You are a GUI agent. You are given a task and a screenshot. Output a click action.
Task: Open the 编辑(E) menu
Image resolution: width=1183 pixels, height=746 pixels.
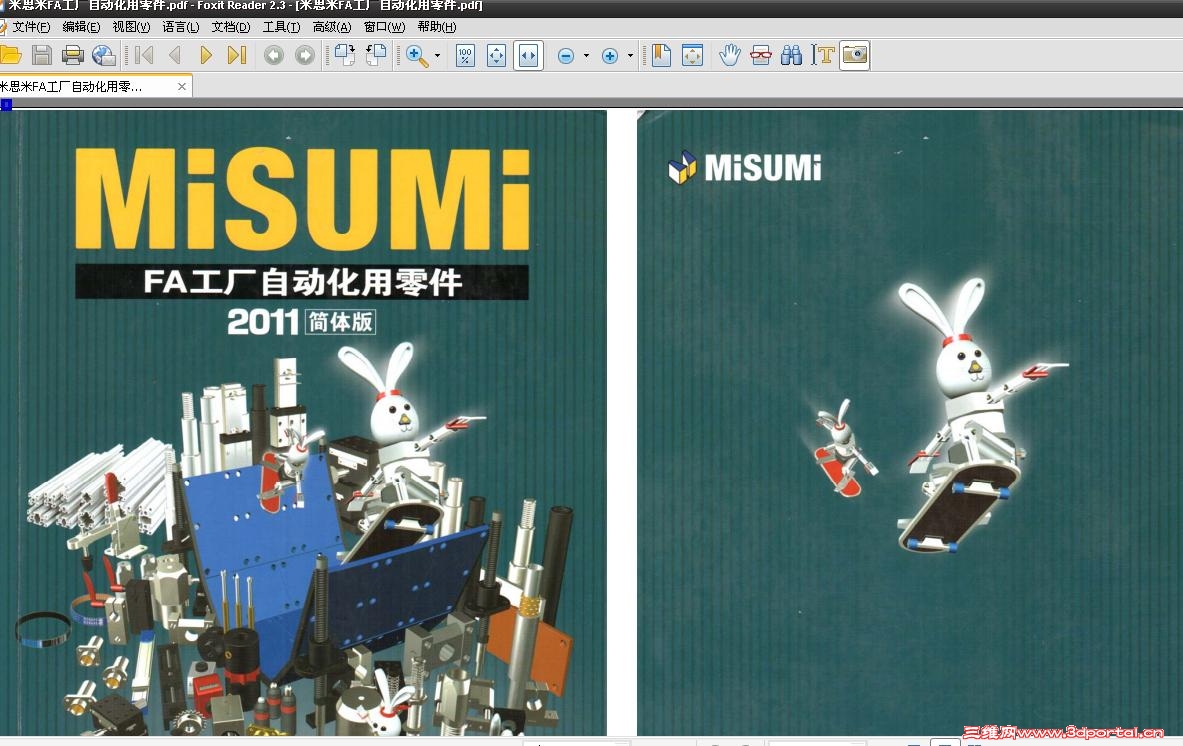click(x=81, y=27)
